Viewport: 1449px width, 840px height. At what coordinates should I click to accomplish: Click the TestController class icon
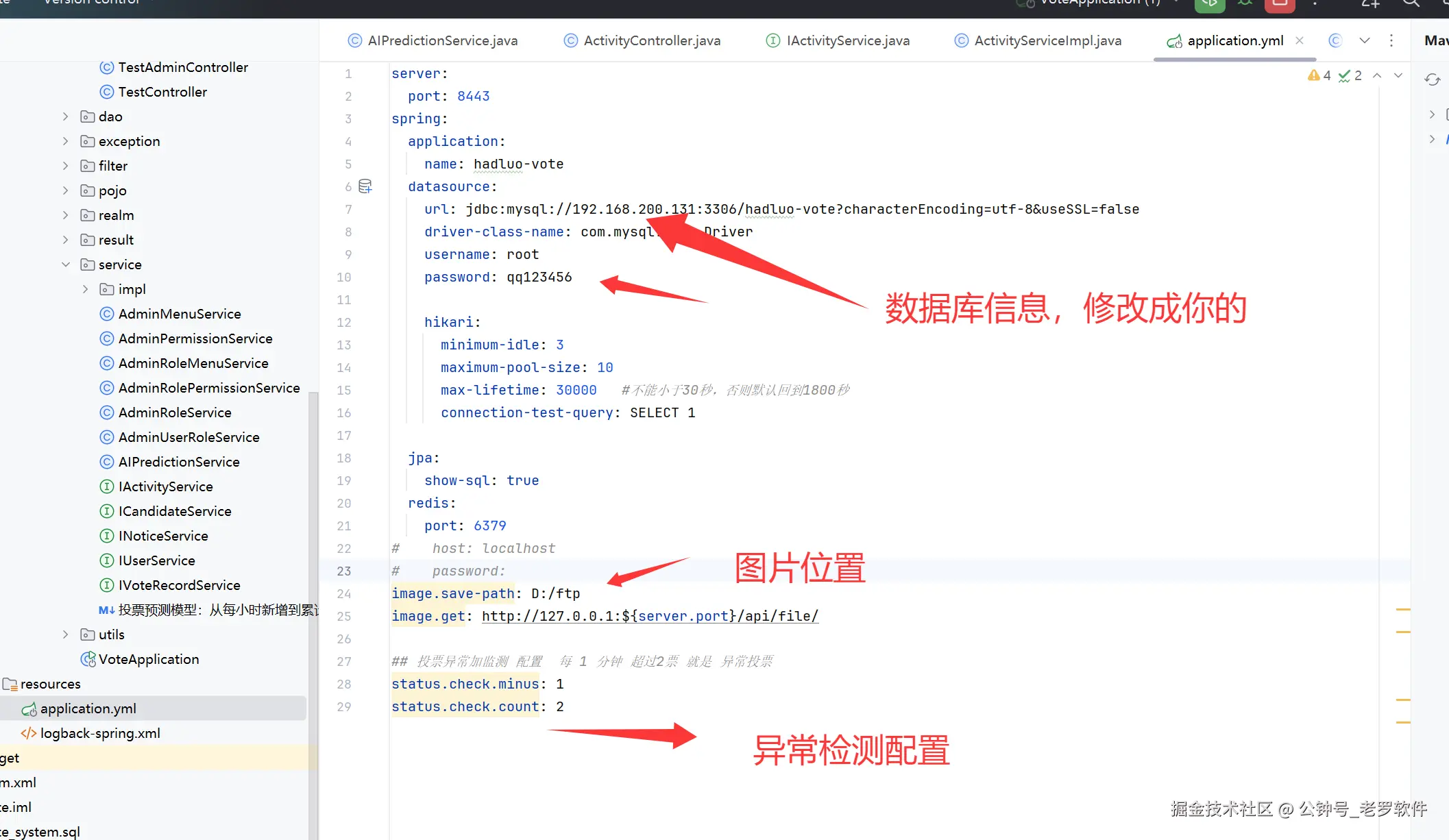(x=106, y=92)
